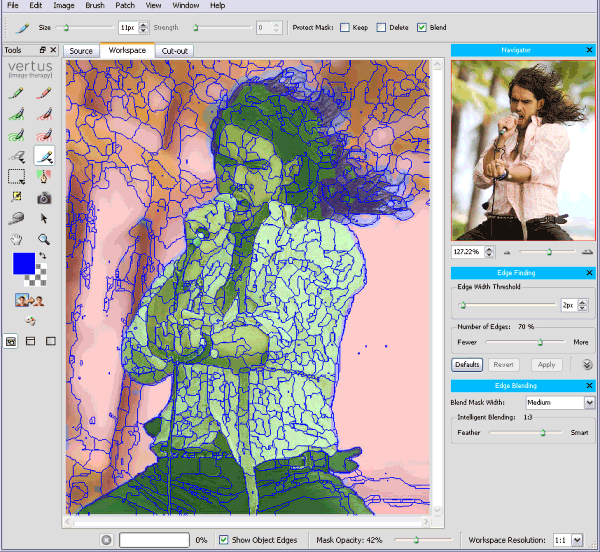Click the blue foreground color swatch

pyautogui.click(x=23, y=264)
